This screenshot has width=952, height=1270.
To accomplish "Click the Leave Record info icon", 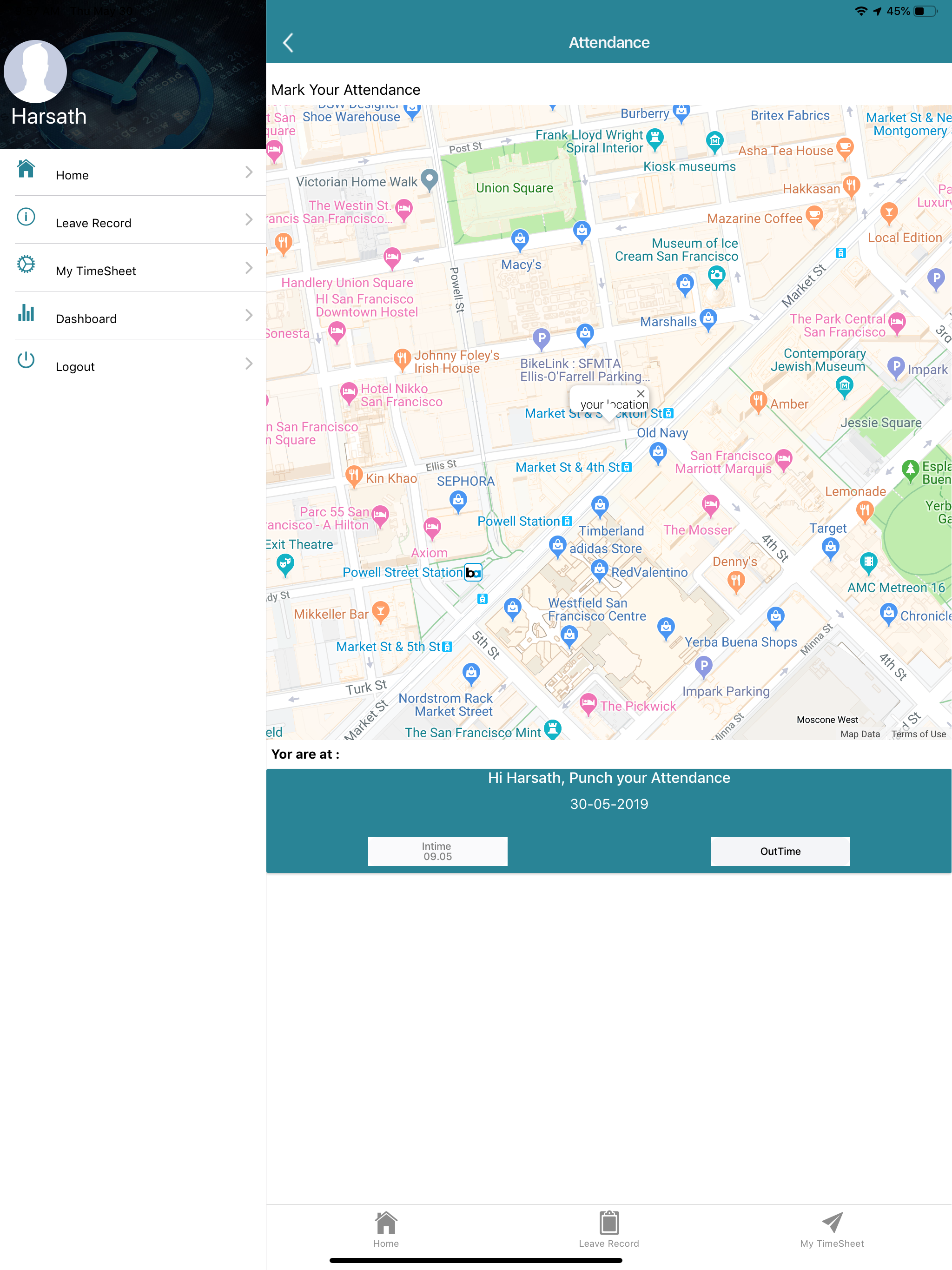I will [x=26, y=217].
